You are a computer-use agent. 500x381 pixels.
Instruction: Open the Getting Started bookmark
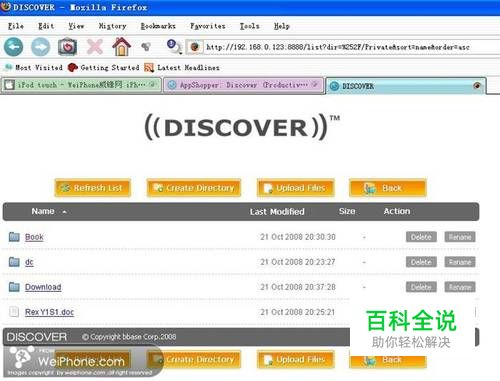click(104, 68)
